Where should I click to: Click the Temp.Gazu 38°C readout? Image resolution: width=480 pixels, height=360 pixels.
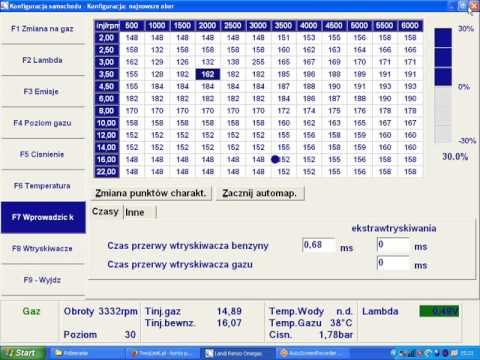click(x=310, y=323)
